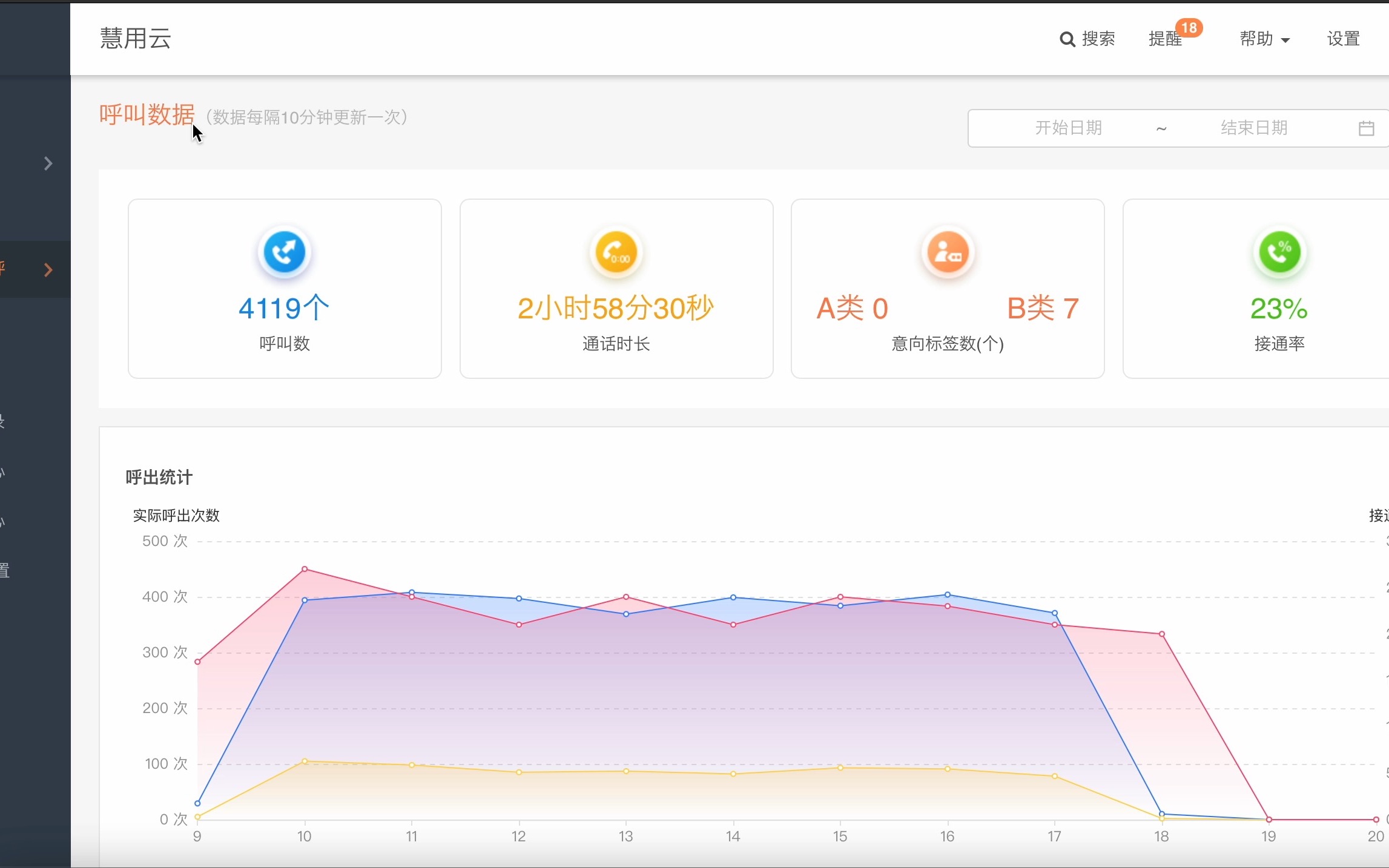Viewport: 1389px width, 868px height.
Task: Select the 4119个 call count value
Action: pos(284,309)
